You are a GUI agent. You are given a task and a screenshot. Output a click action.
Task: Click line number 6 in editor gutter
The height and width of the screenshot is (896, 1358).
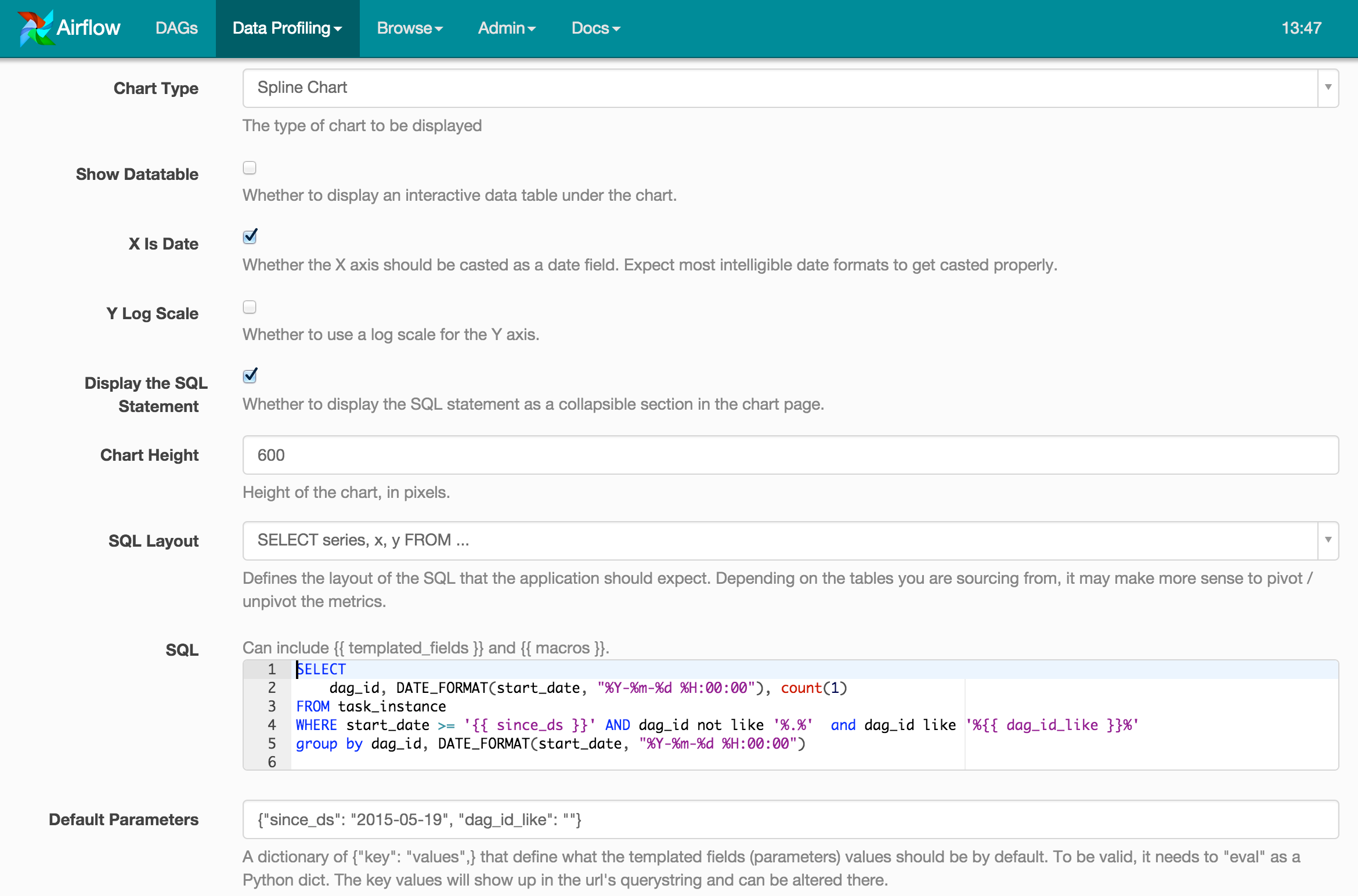[272, 762]
